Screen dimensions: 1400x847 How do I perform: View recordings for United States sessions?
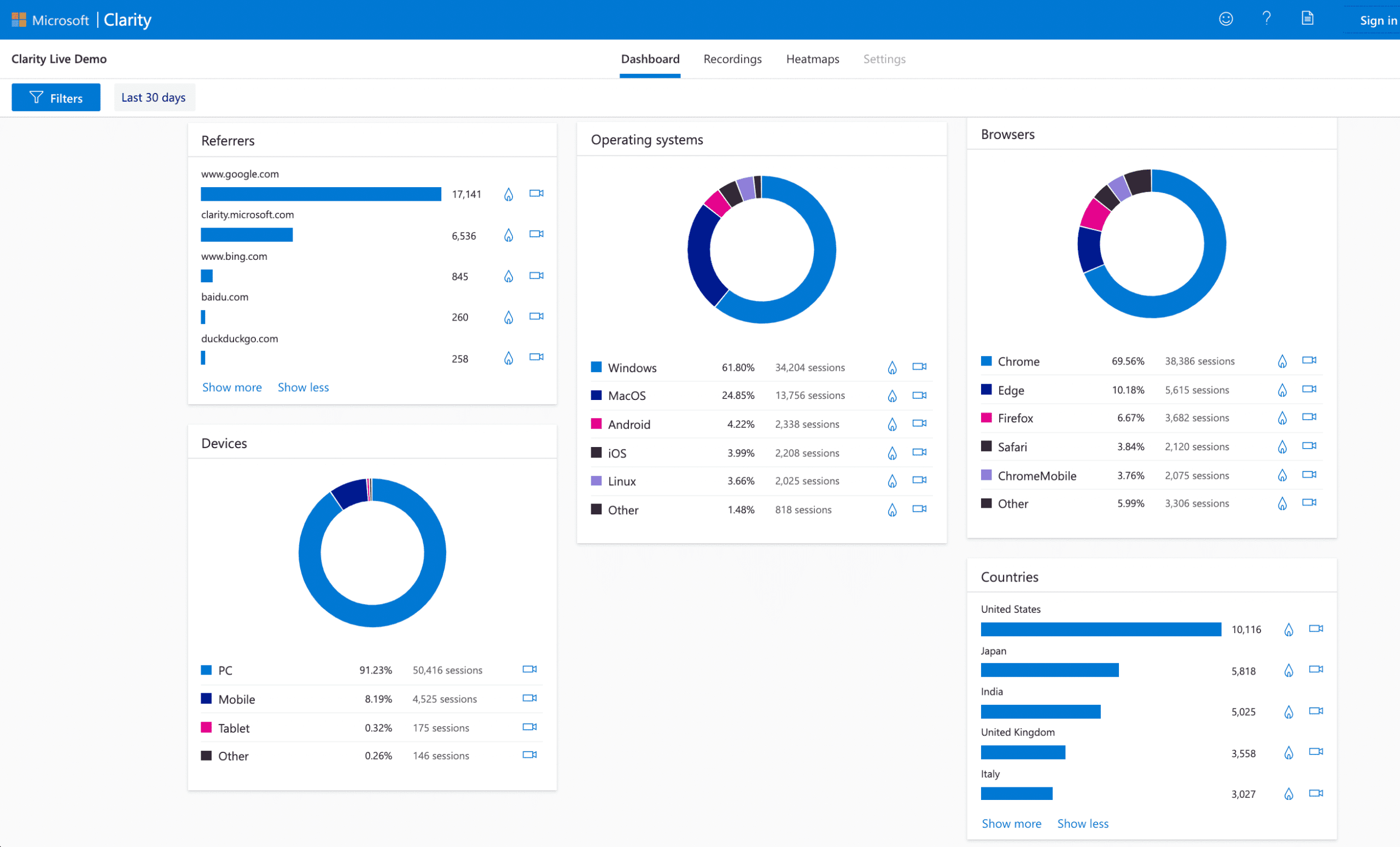[1316, 629]
